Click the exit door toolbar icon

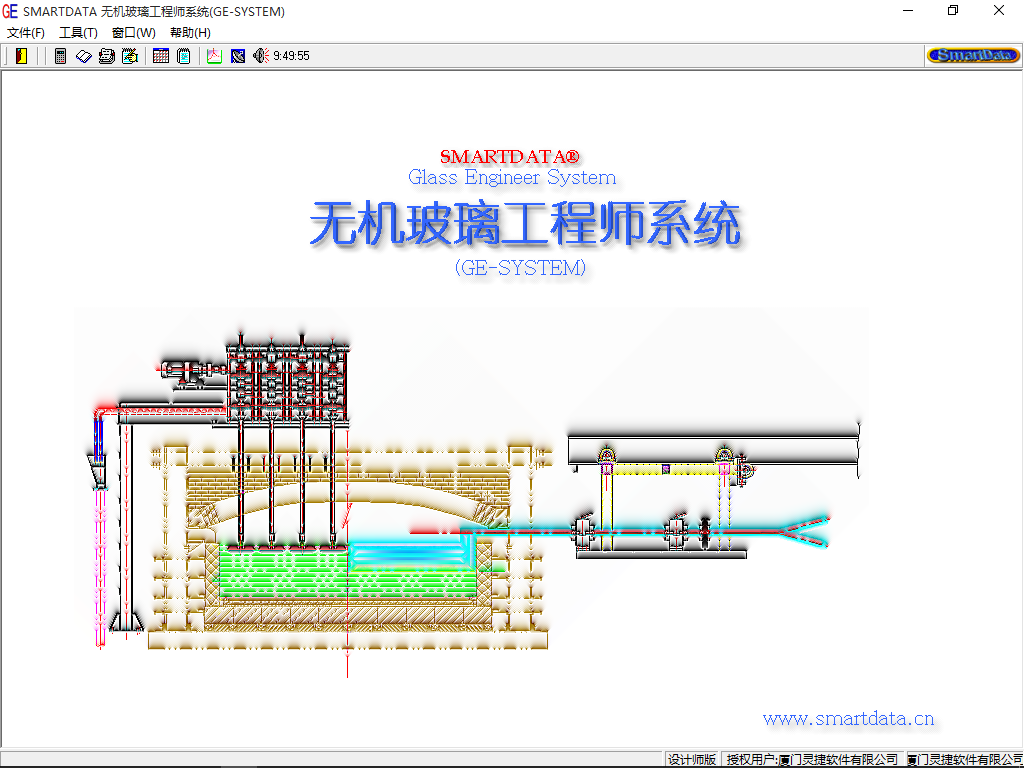click(x=22, y=56)
